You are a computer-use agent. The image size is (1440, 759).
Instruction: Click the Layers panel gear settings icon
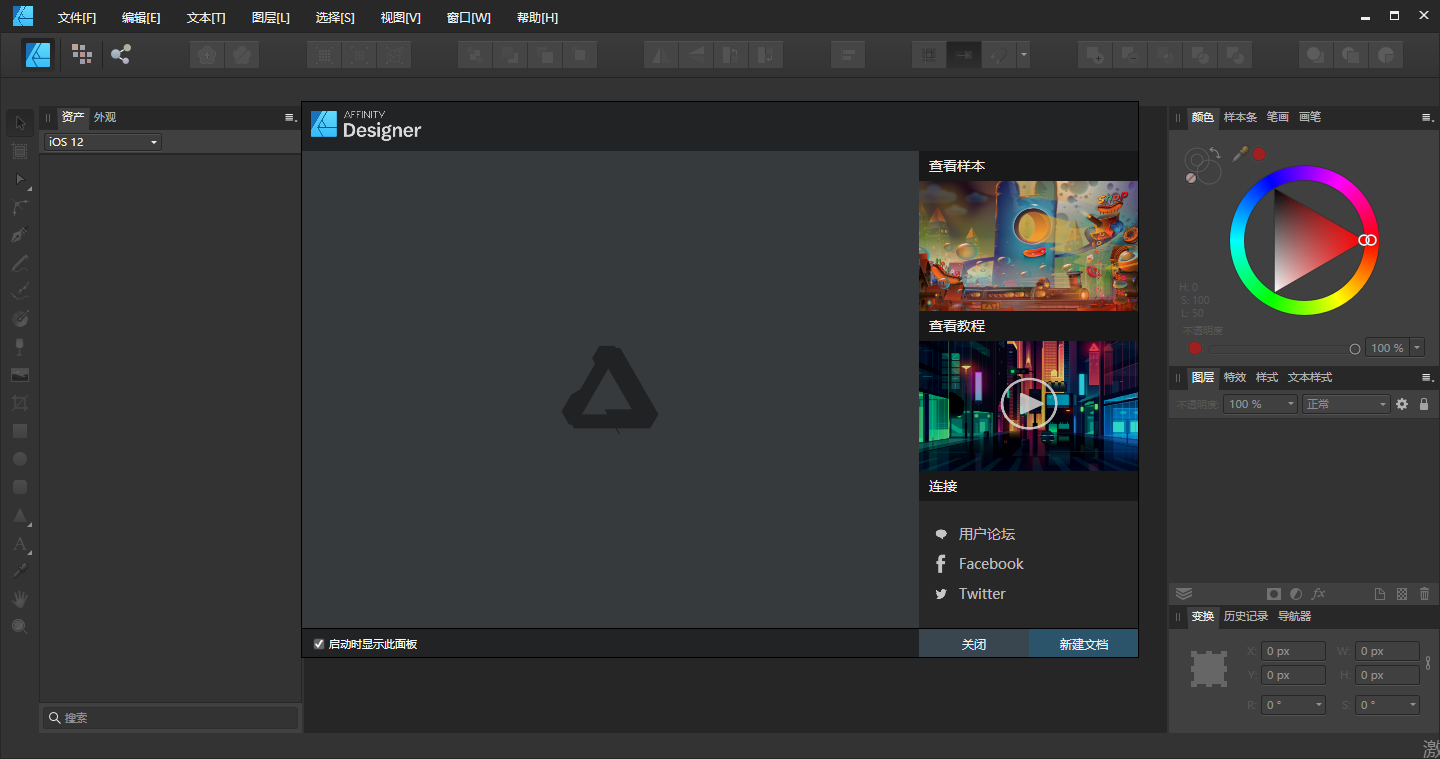click(1402, 404)
